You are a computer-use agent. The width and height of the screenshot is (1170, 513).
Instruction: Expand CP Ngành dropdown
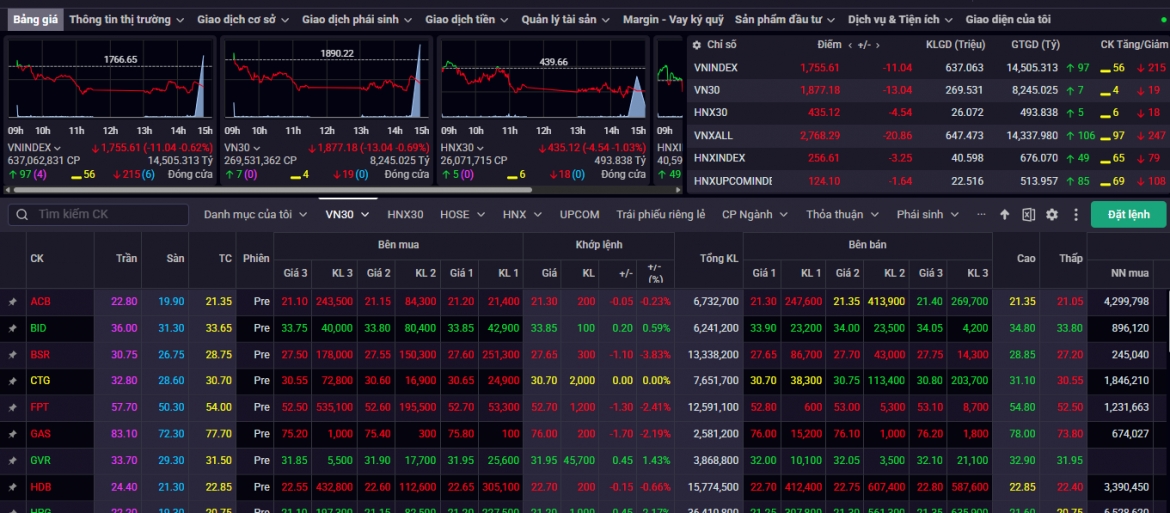point(755,215)
